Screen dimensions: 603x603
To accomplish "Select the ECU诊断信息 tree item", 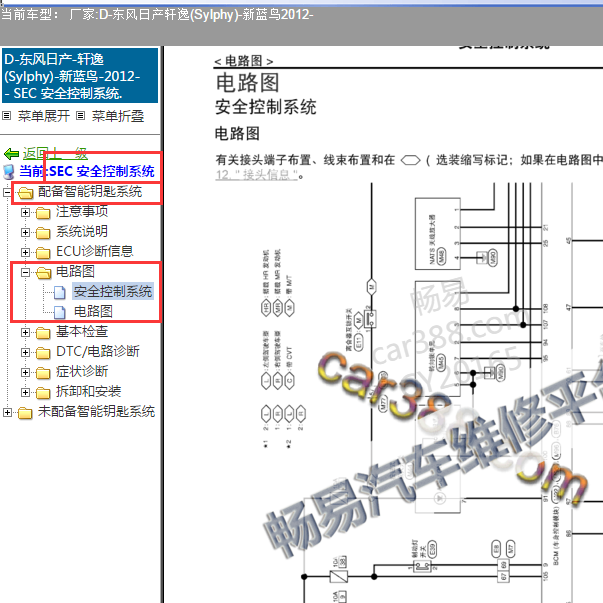I will pos(95,251).
